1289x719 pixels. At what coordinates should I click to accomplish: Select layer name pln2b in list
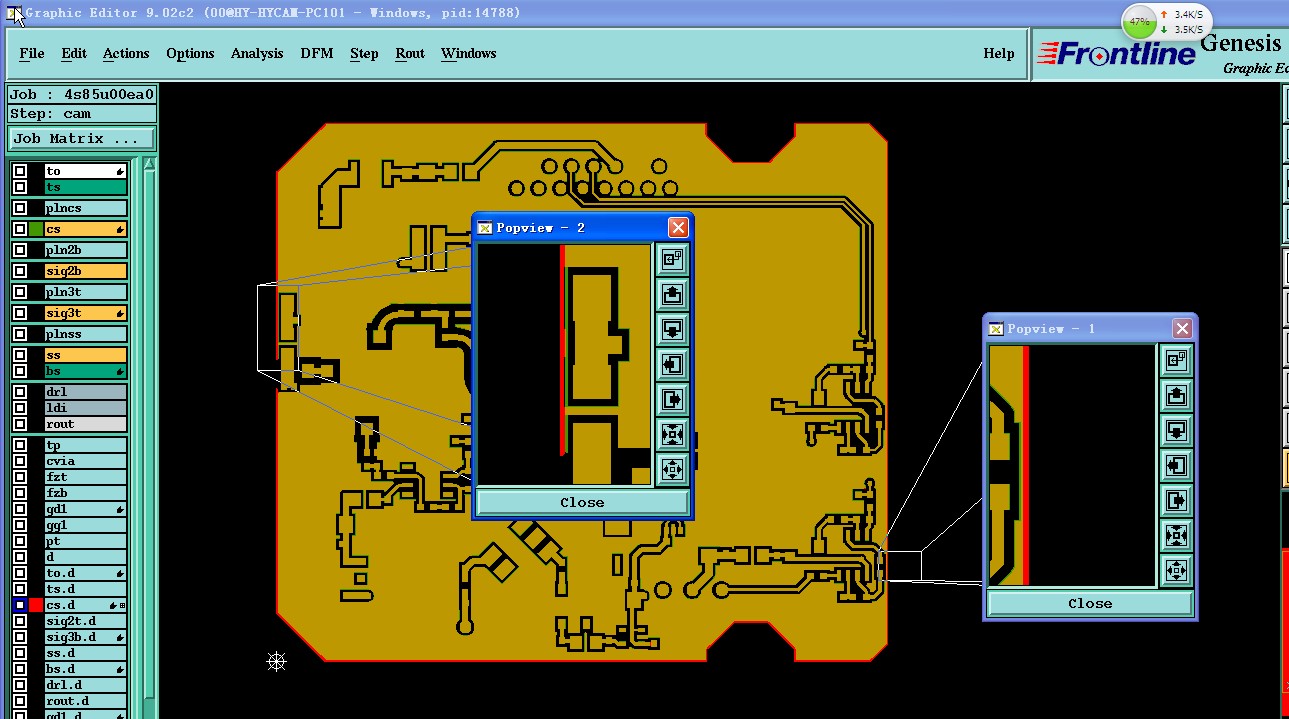click(86, 250)
